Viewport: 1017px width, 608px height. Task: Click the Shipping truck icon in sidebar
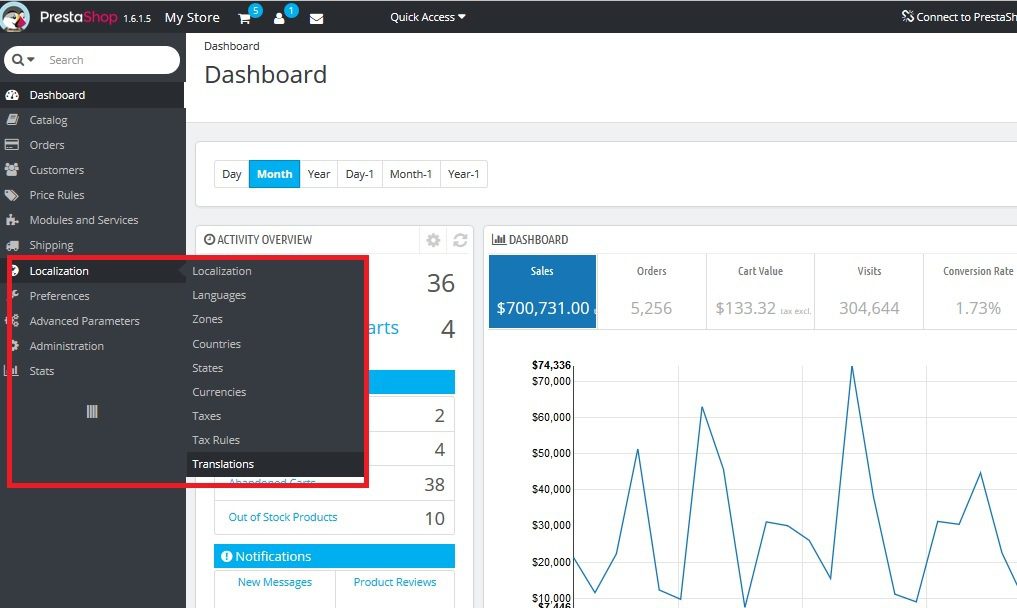coord(12,245)
